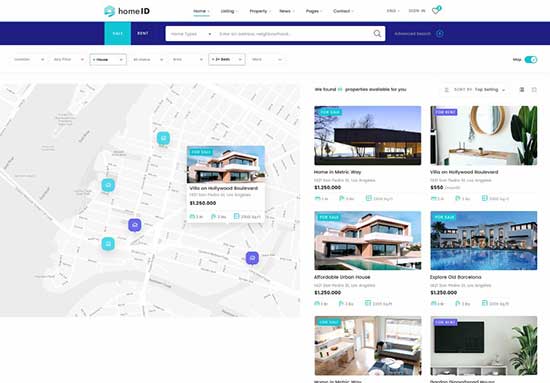Click area icon in the map popup card
This screenshot has width=550, height=383.
tap(237, 216)
